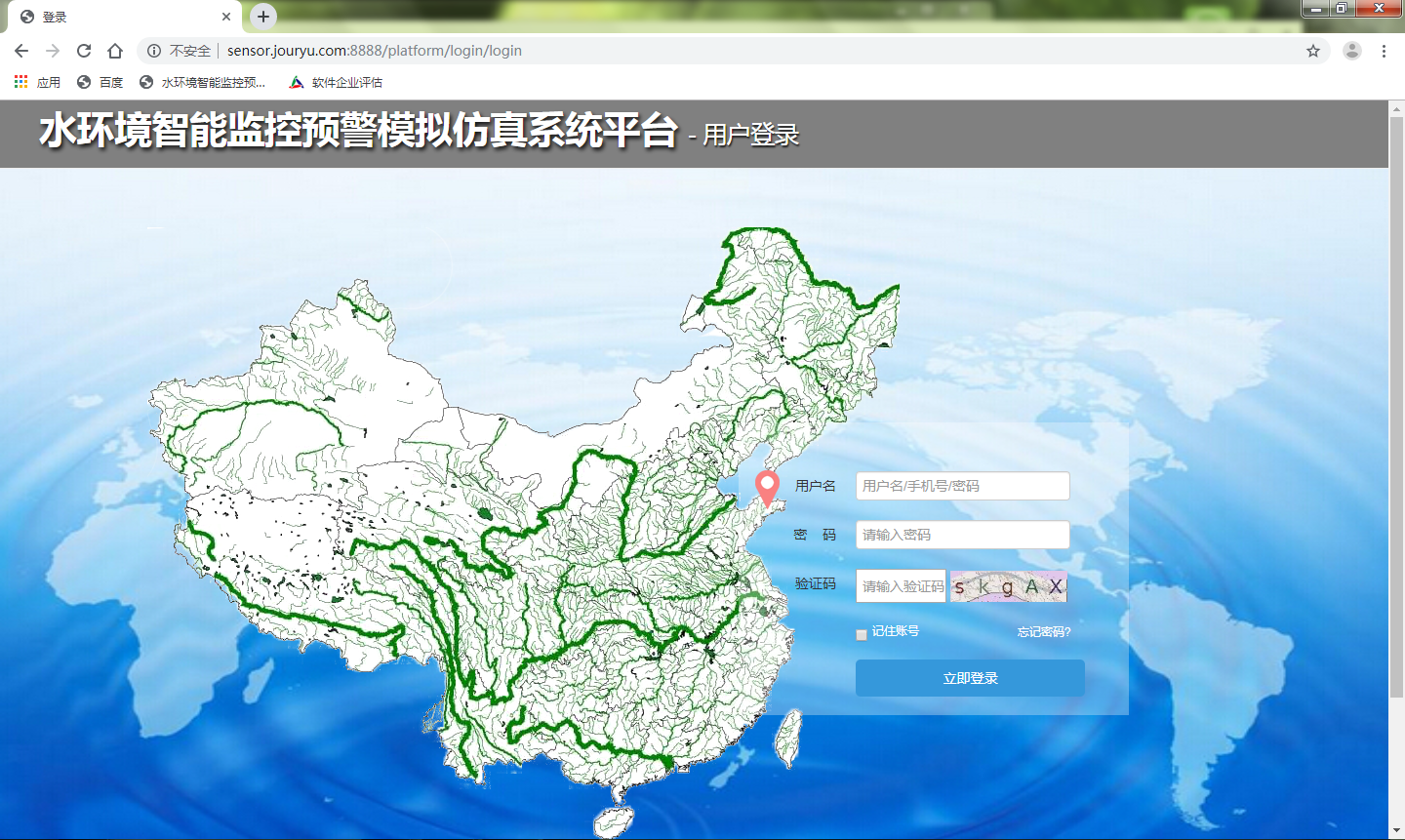The image size is (1405, 840).
Task: Click the 水环境智能监控预警模拟仿真系统平台 title
Action: (x=358, y=131)
